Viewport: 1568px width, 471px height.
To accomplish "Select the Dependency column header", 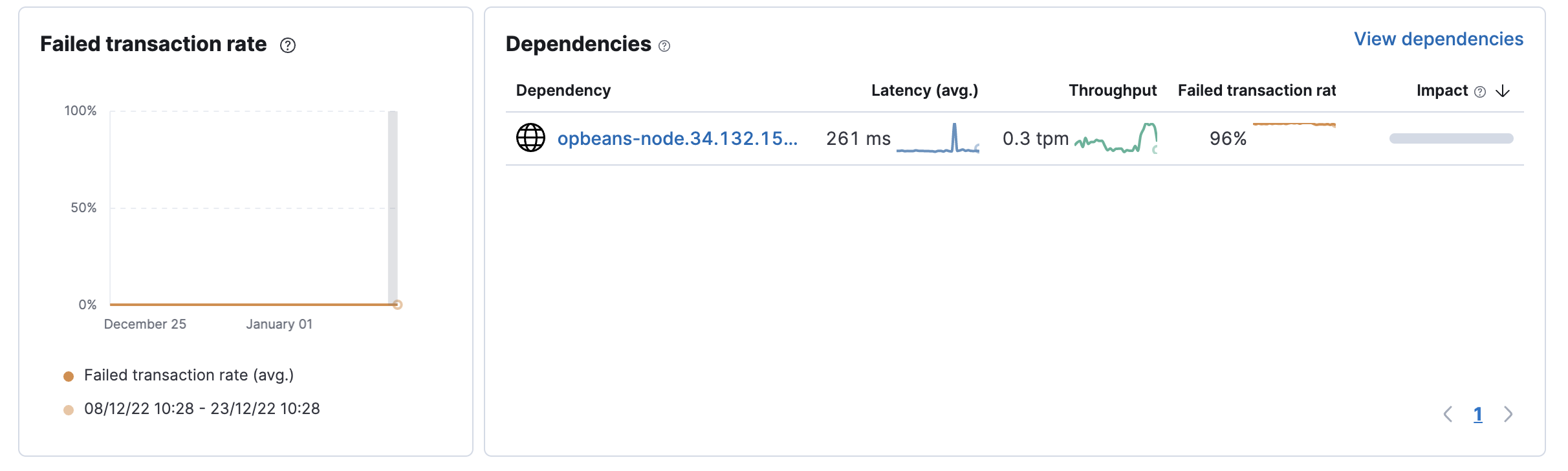I will pos(563,91).
